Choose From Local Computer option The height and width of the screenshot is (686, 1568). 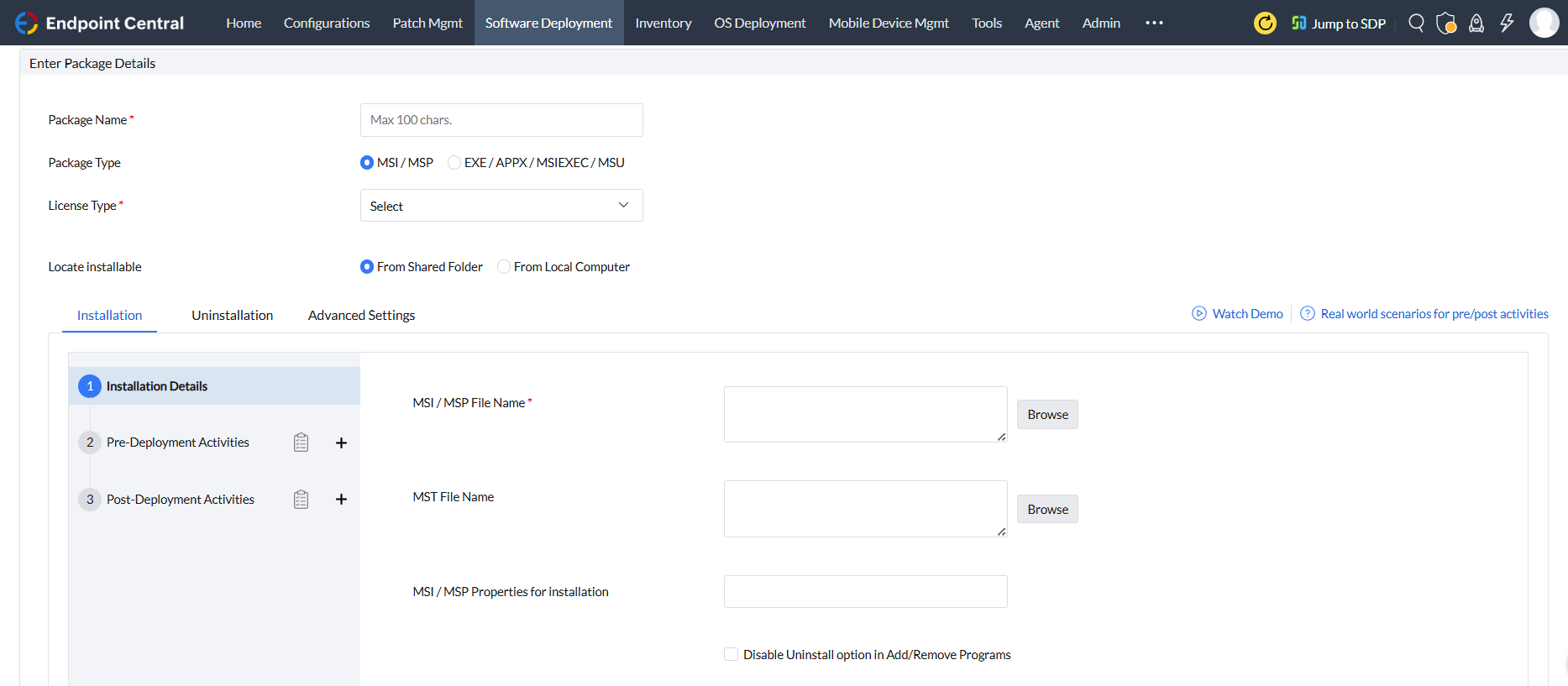coord(504,267)
